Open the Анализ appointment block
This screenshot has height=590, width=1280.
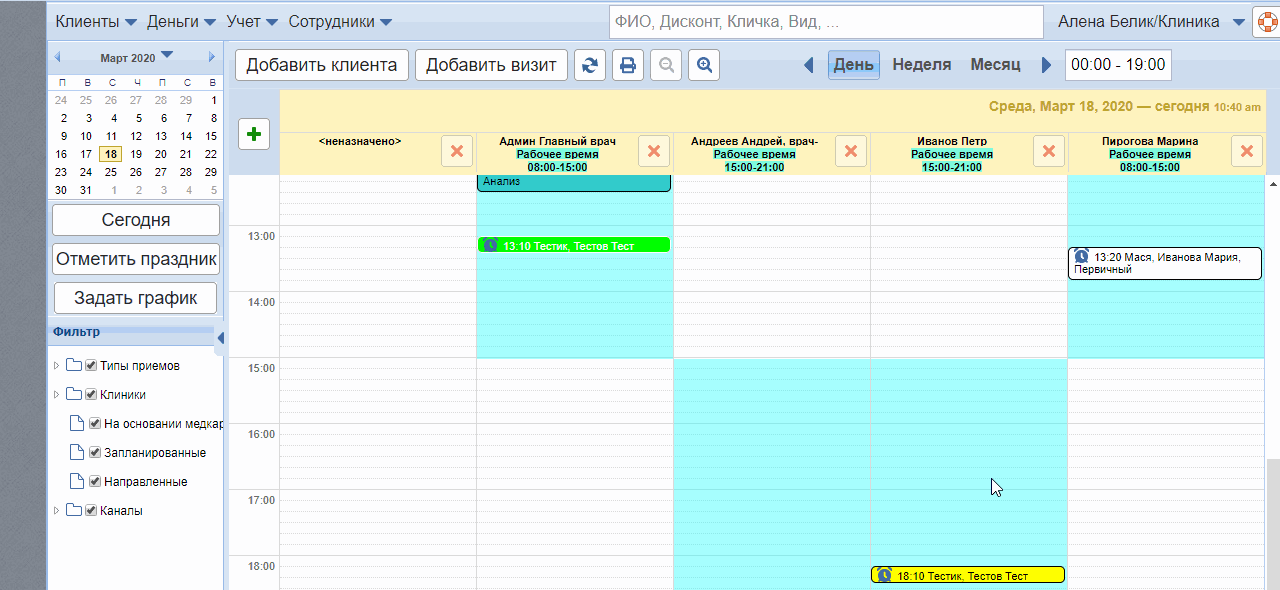574,183
